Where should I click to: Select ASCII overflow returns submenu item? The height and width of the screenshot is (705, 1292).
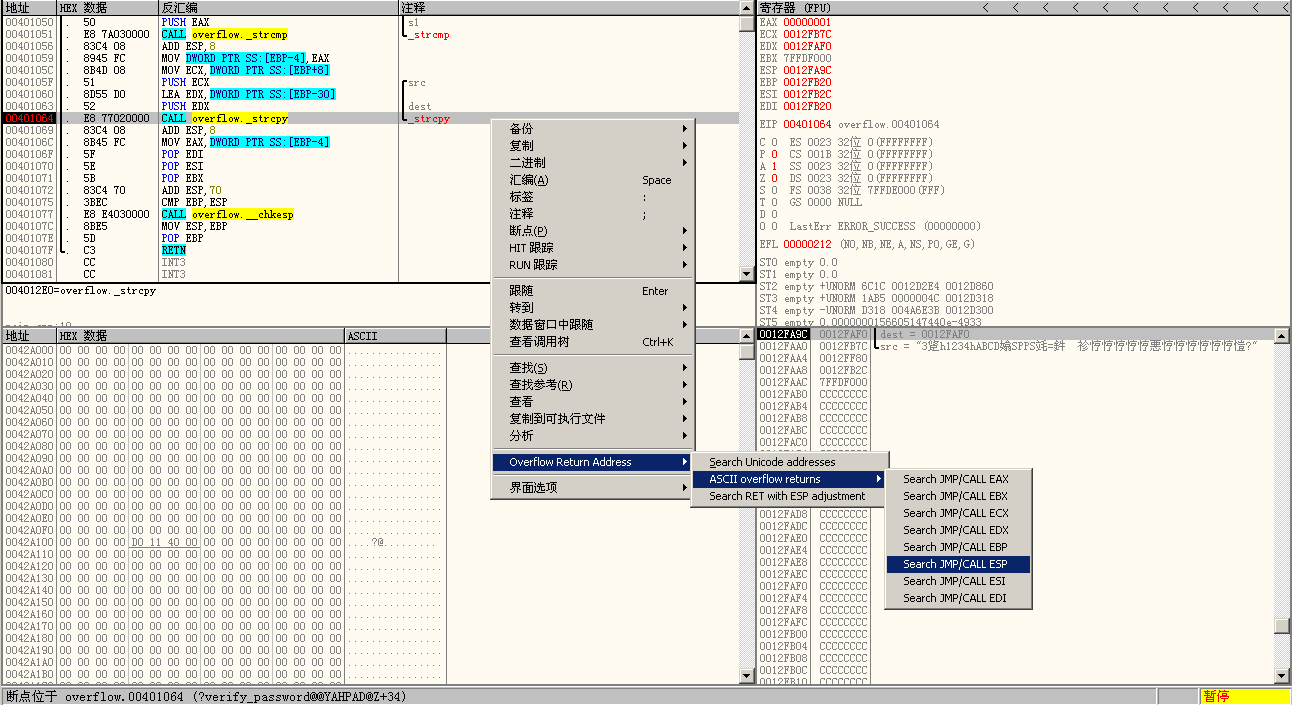790,479
